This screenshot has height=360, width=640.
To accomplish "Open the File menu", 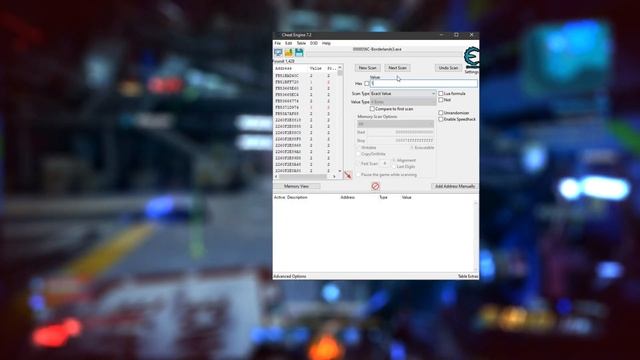I will click(x=278, y=43).
